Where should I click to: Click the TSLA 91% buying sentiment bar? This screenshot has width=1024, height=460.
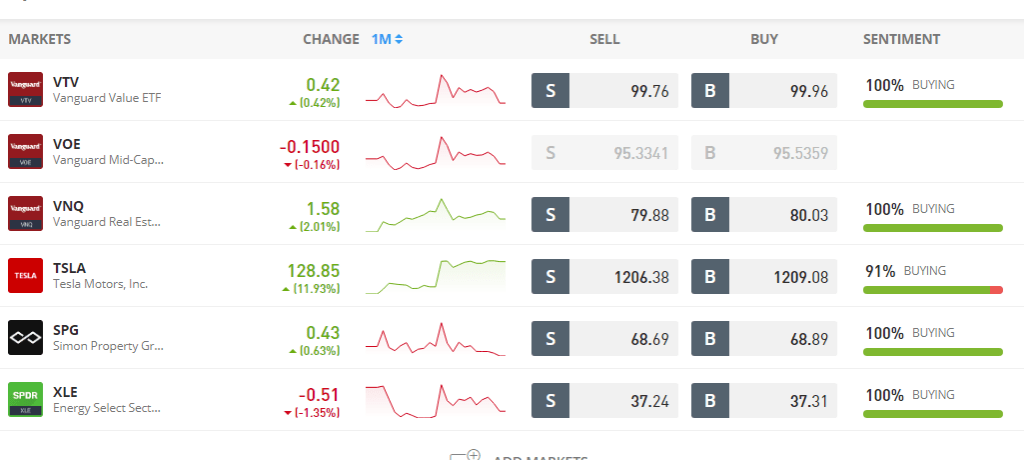pyautogui.click(x=933, y=290)
